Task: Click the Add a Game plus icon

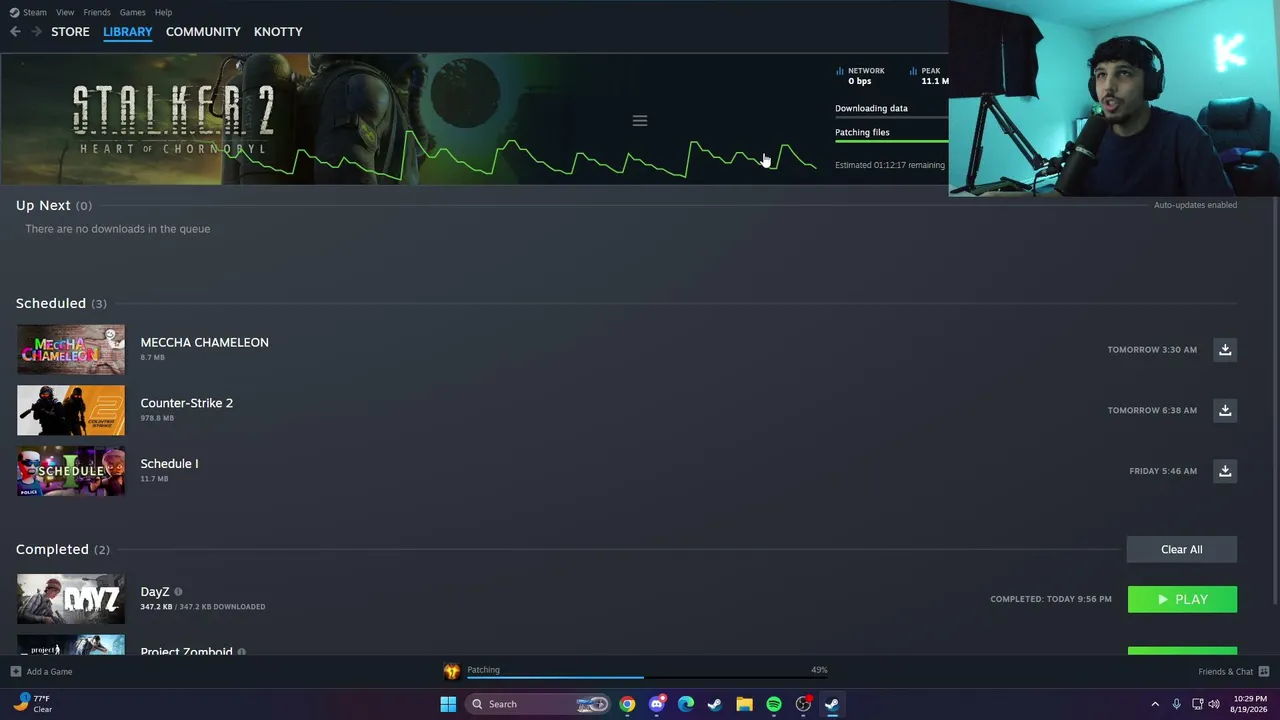Action: (x=15, y=672)
